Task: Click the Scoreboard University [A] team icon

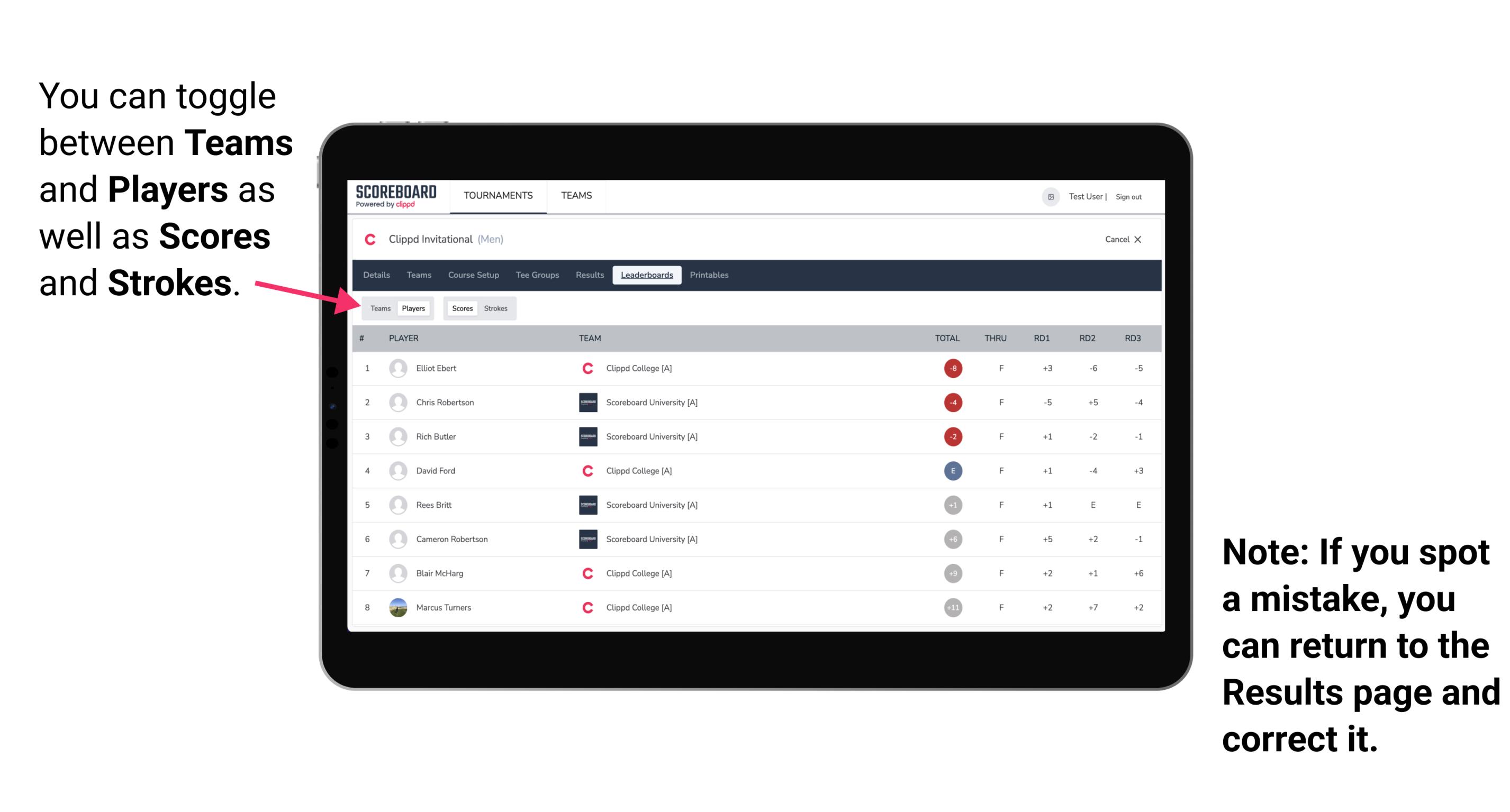Action: [583, 401]
